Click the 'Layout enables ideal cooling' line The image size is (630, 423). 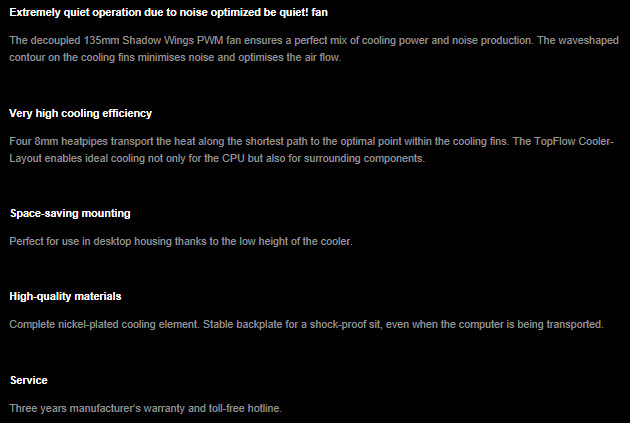(x=217, y=159)
